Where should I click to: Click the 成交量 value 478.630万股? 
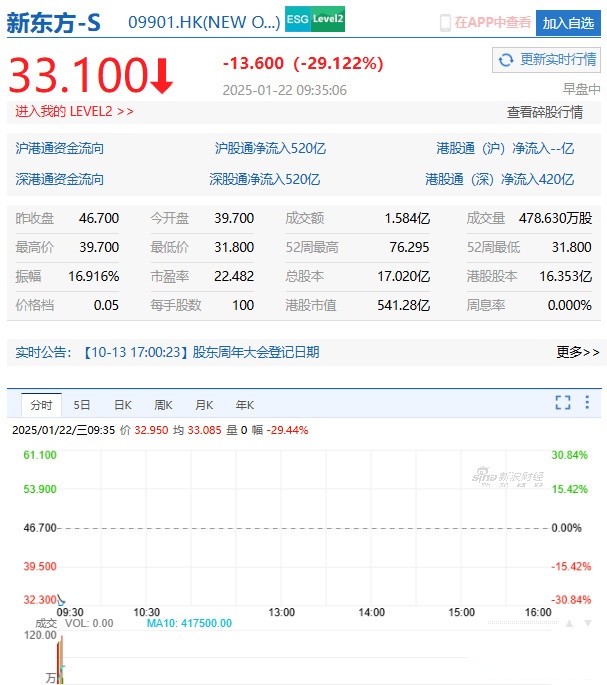coord(555,218)
